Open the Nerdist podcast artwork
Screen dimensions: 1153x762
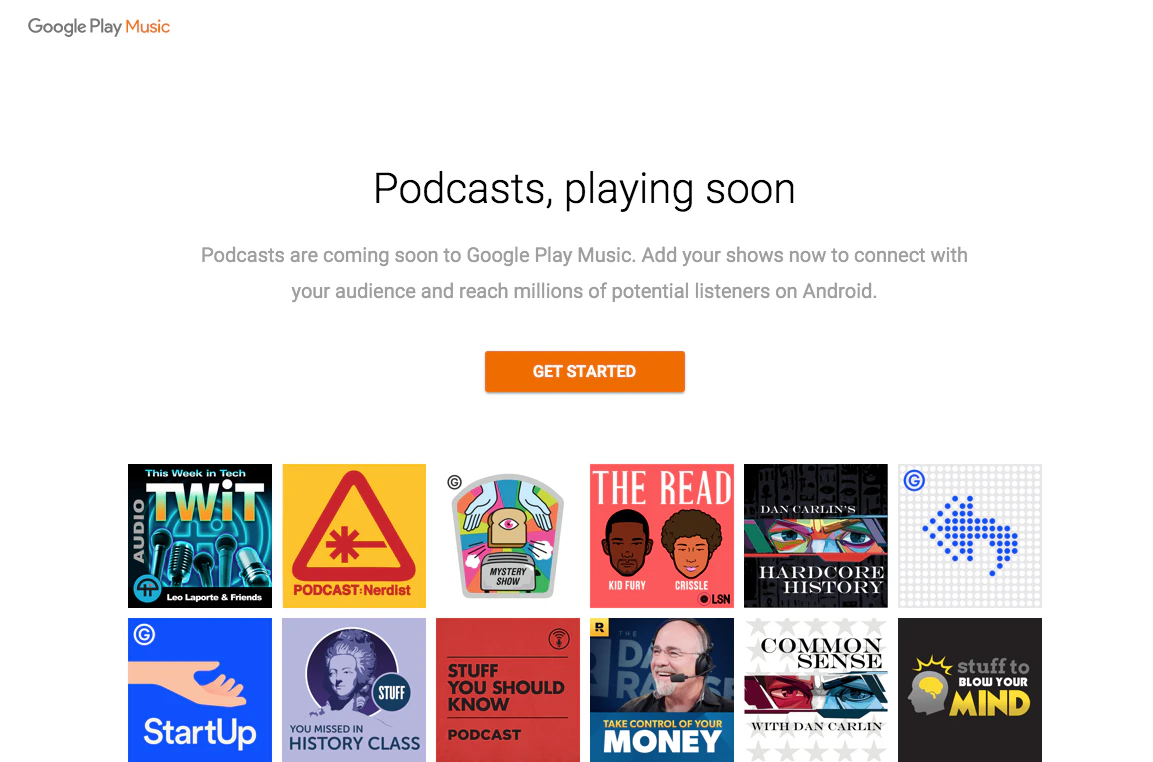click(x=354, y=535)
